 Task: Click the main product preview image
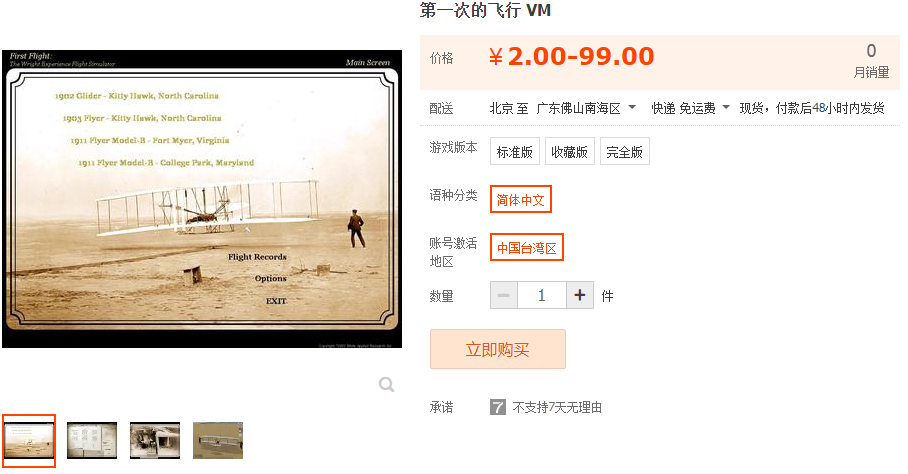[x=202, y=199]
